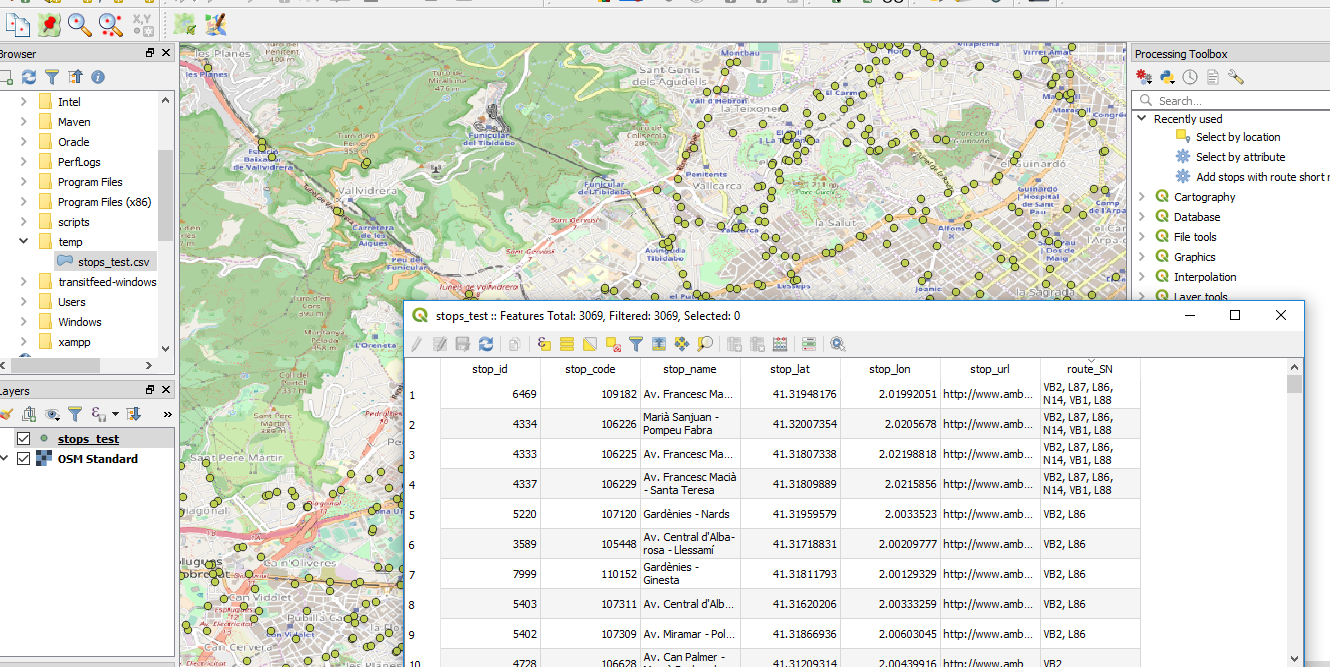Refresh the Browser panel
Screen dimensions: 1330x667
[x=29, y=77]
